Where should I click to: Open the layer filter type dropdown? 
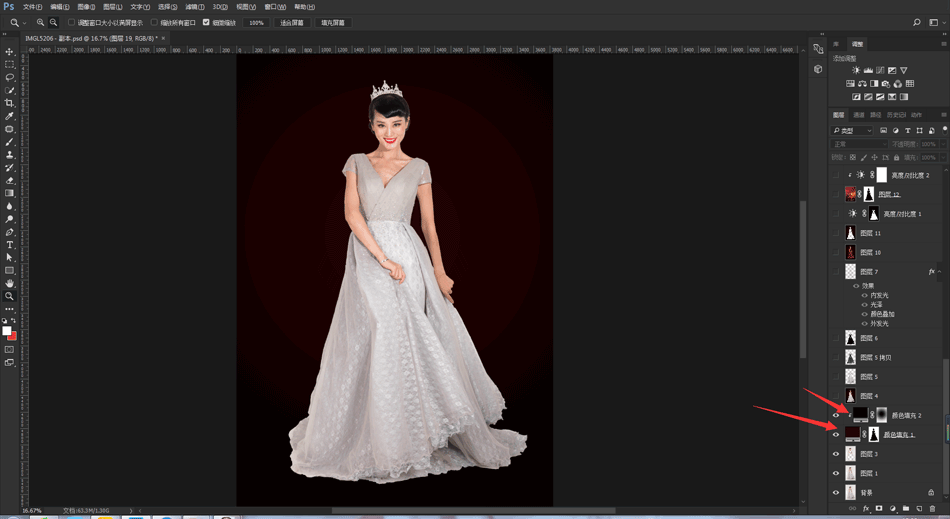tap(853, 131)
